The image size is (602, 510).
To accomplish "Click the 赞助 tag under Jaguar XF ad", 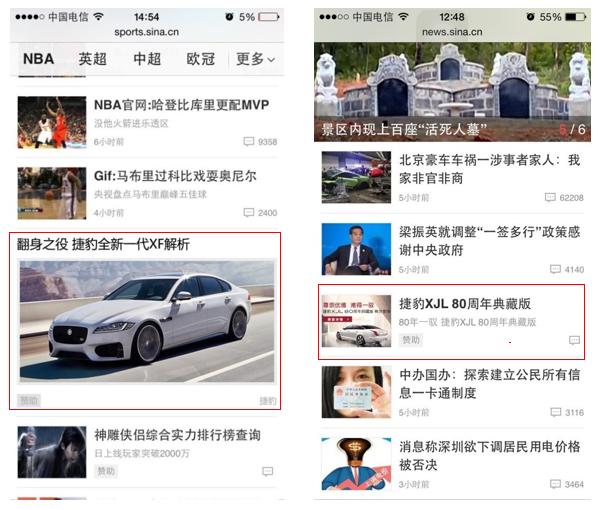I will coord(29,401).
